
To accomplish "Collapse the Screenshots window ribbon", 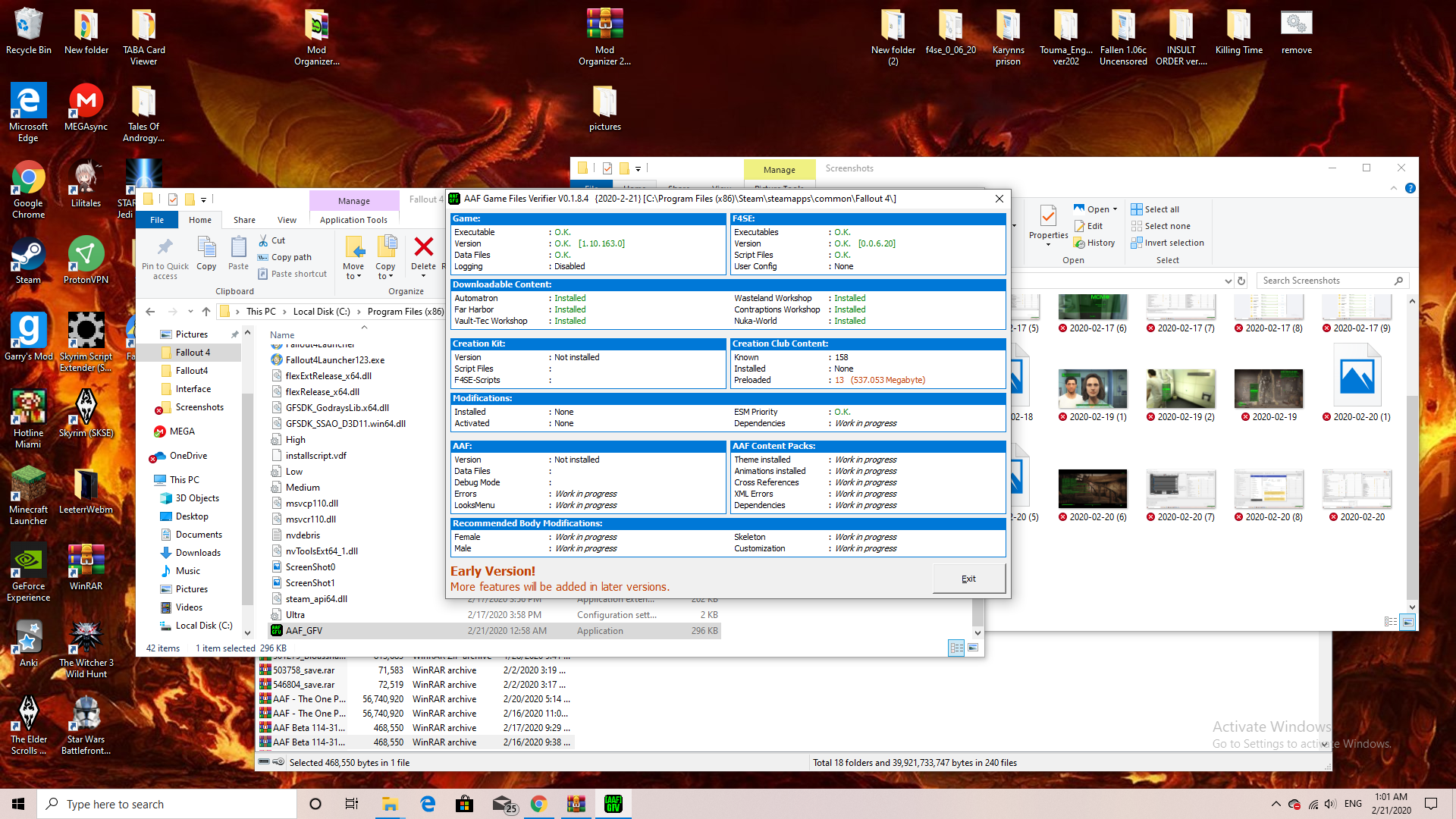I will [1394, 188].
